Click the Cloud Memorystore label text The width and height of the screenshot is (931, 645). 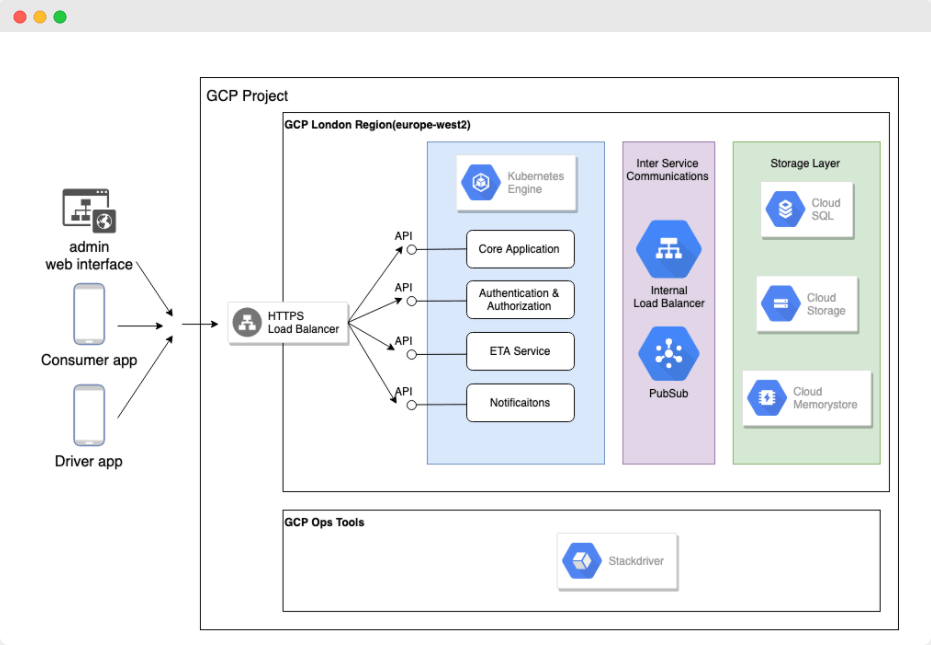click(825, 398)
